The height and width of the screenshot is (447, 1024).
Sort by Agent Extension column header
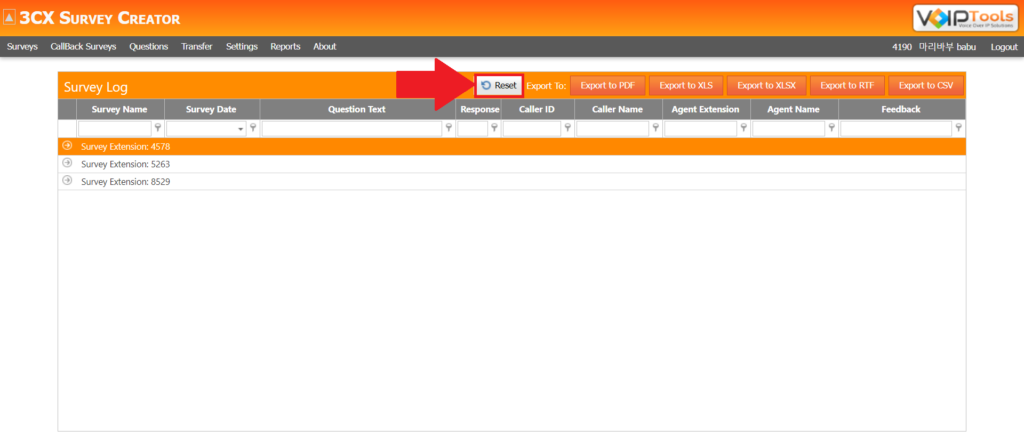point(707,109)
